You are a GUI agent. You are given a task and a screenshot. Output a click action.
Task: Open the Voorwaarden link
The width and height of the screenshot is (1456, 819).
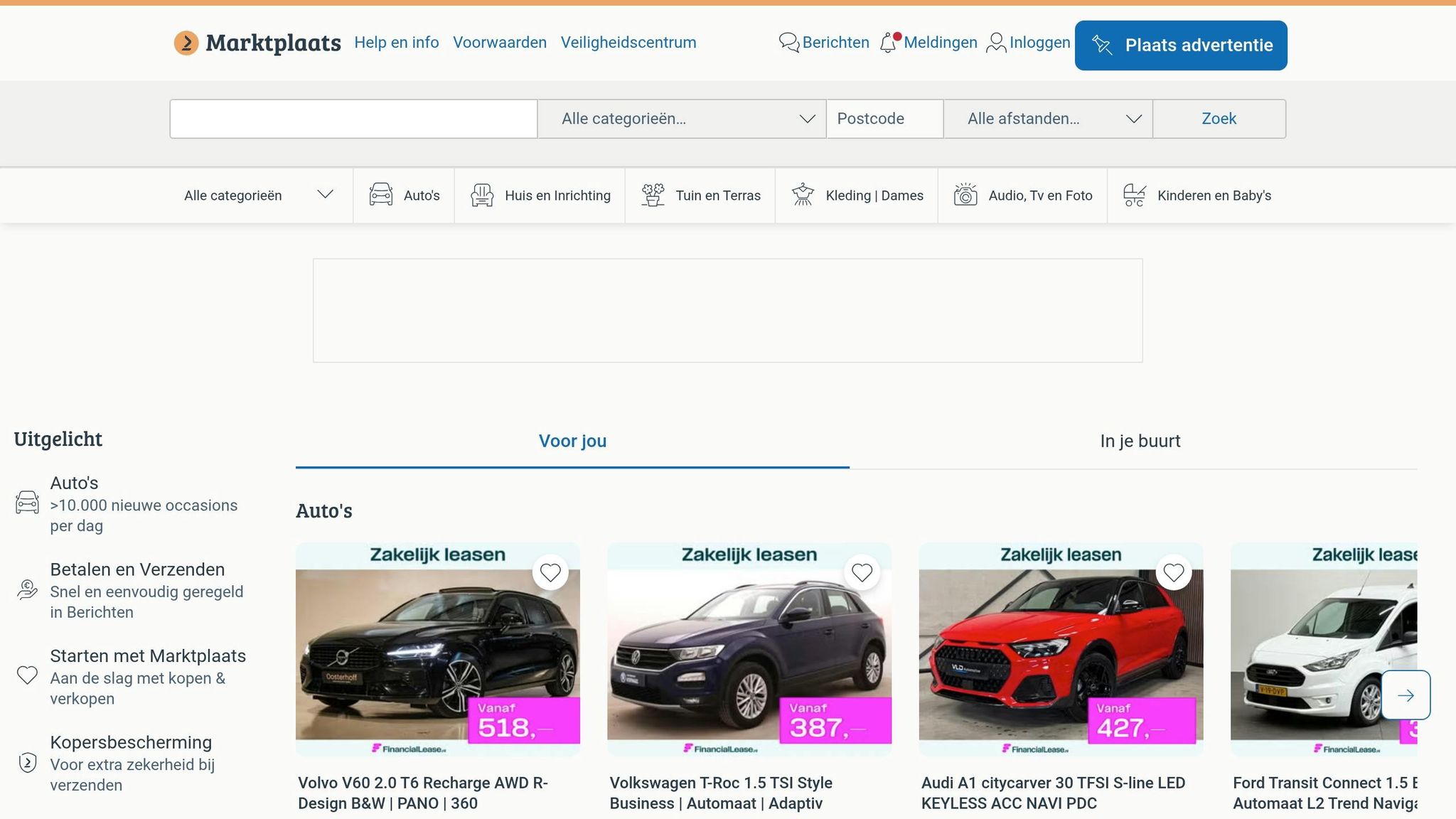pos(500,43)
